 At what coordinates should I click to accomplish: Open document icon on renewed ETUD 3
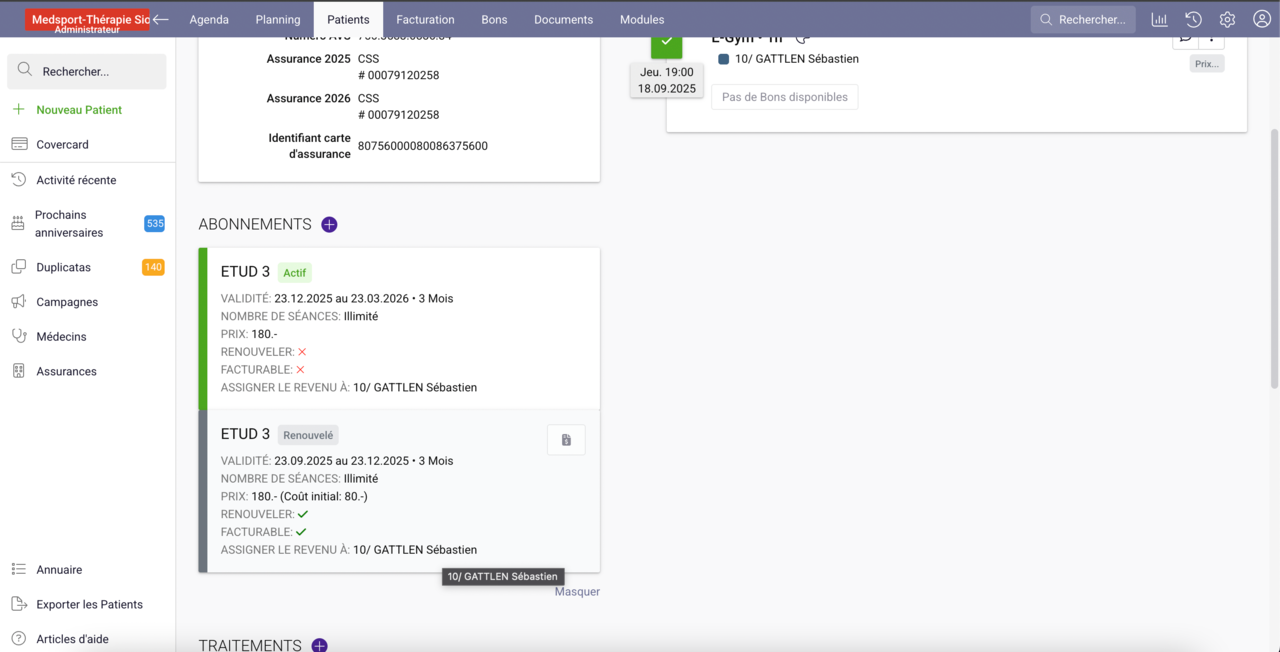coord(566,440)
